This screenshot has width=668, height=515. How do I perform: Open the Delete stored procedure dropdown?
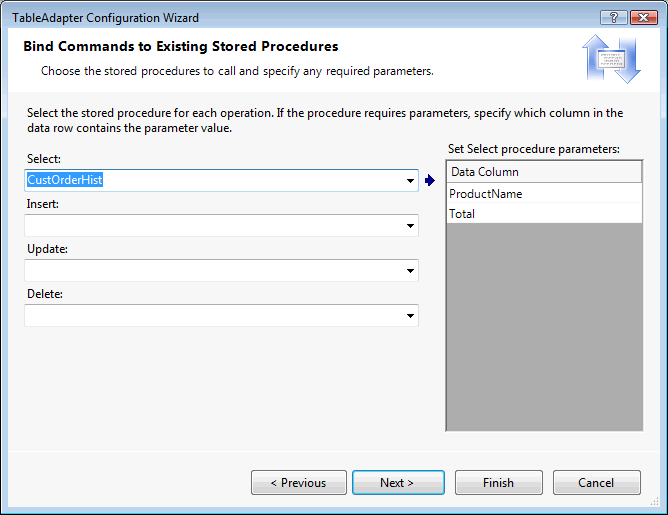click(411, 316)
